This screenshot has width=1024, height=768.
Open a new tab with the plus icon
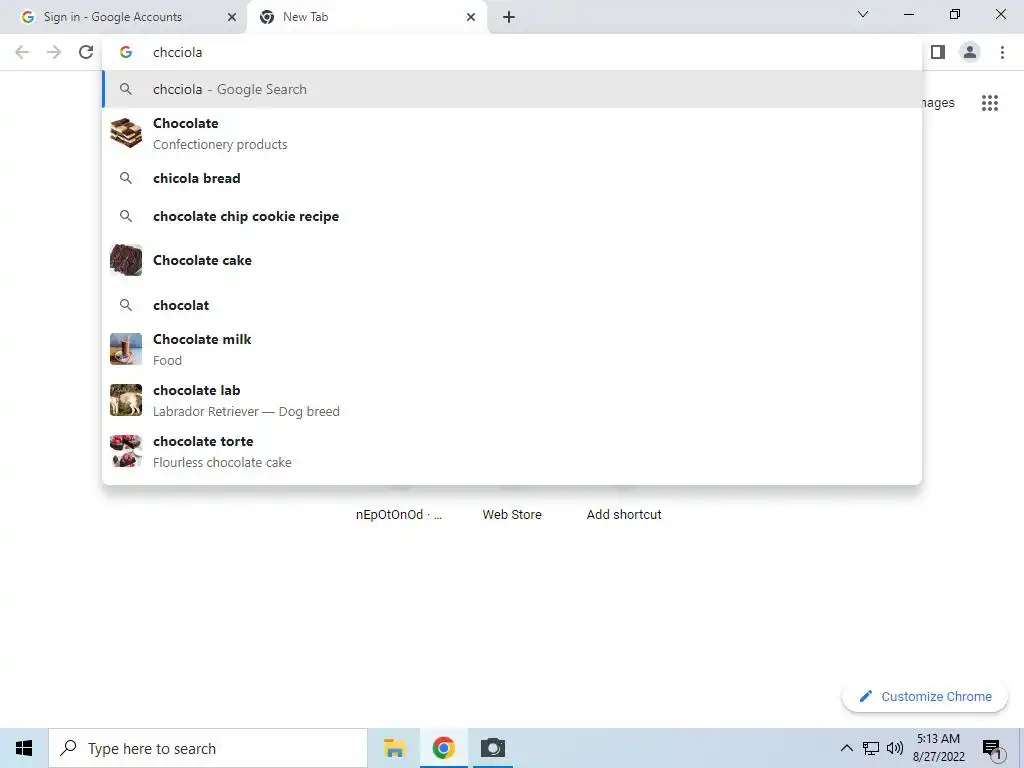(509, 17)
